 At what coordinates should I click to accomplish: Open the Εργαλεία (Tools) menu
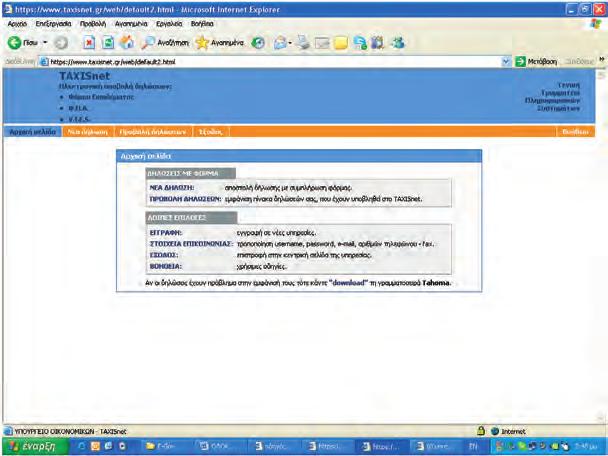point(169,24)
